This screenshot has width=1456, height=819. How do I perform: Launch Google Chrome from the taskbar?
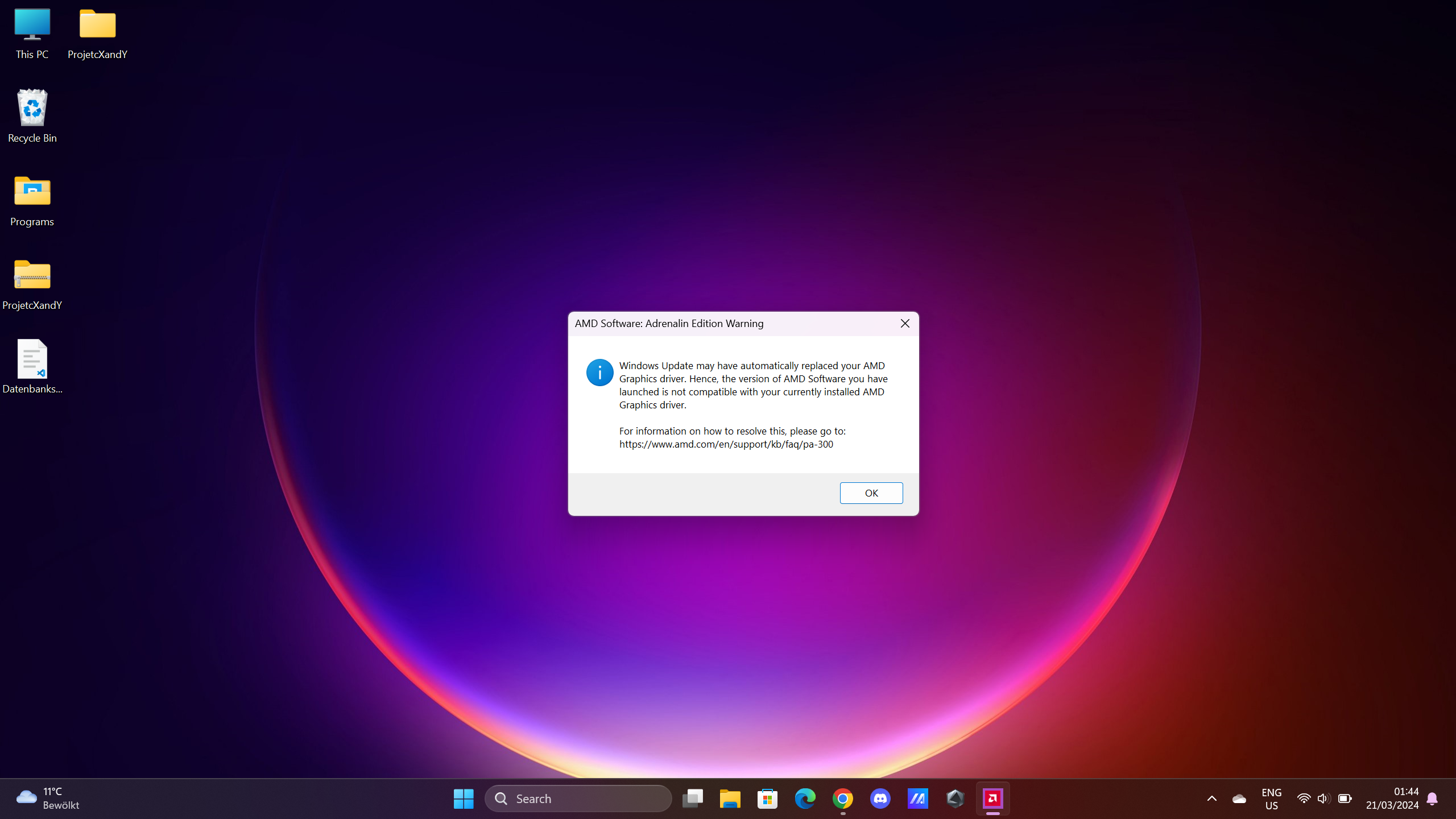842,799
